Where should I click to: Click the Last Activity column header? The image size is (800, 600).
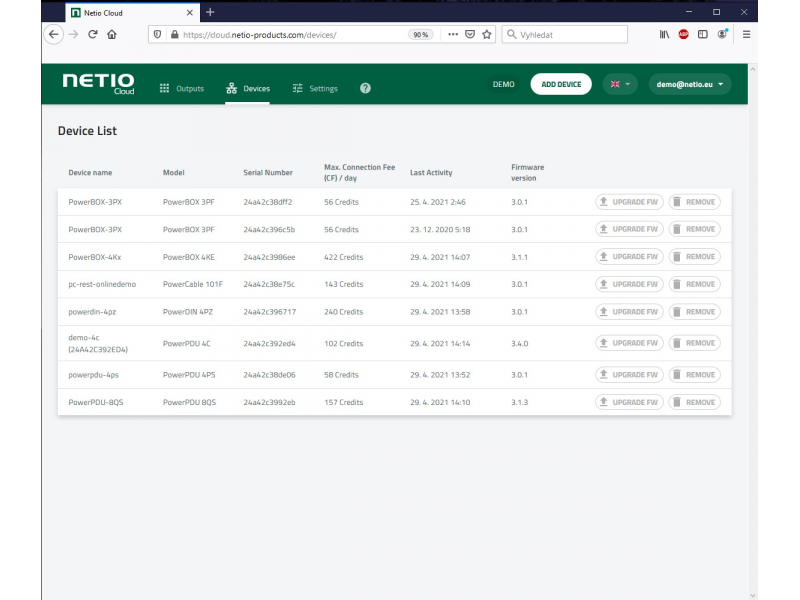431,172
